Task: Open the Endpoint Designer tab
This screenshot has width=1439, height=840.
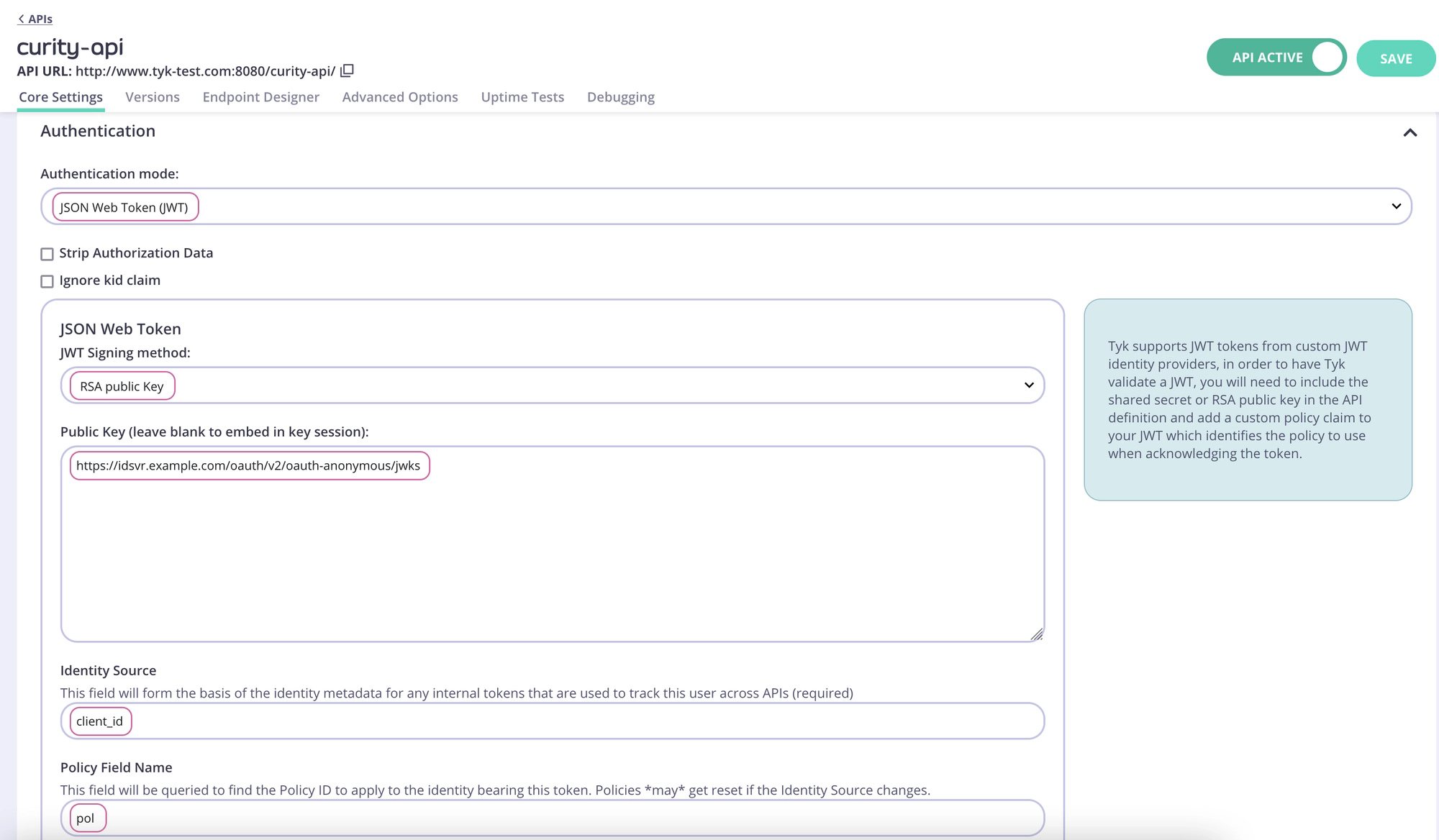Action: tap(260, 96)
